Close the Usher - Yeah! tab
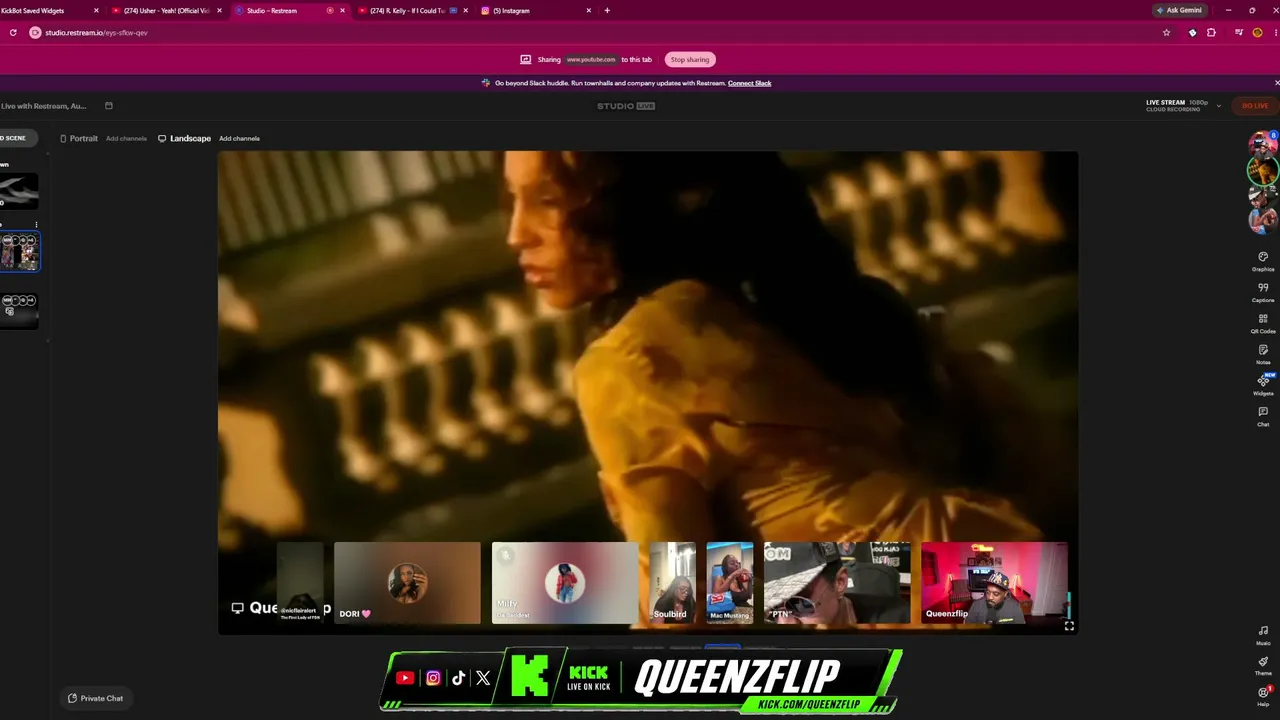1280x720 pixels. [219, 11]
